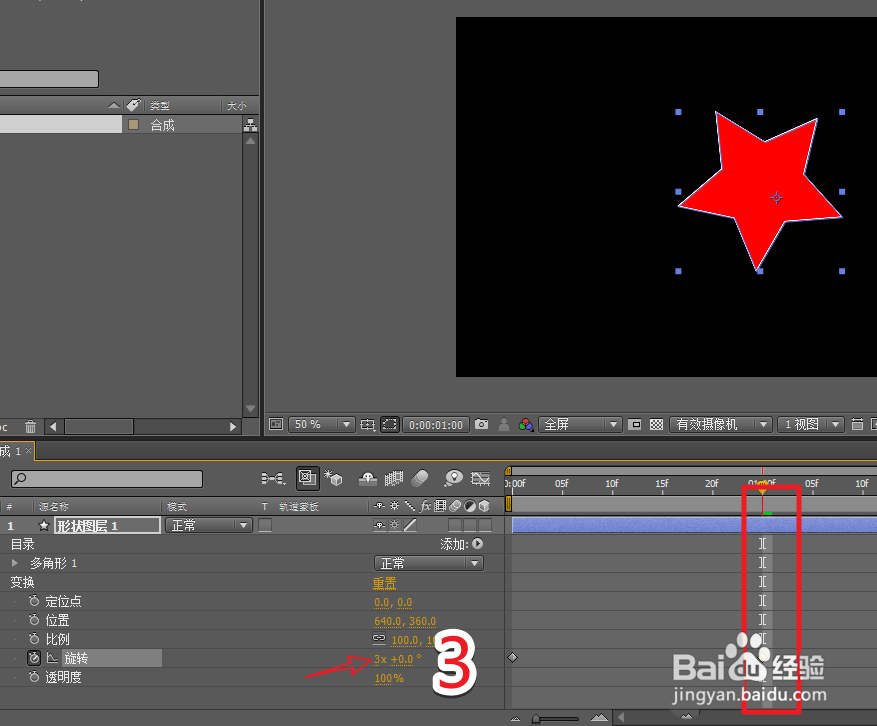Click the +0.0 rotation degrees value

click(x=402, y=659)
